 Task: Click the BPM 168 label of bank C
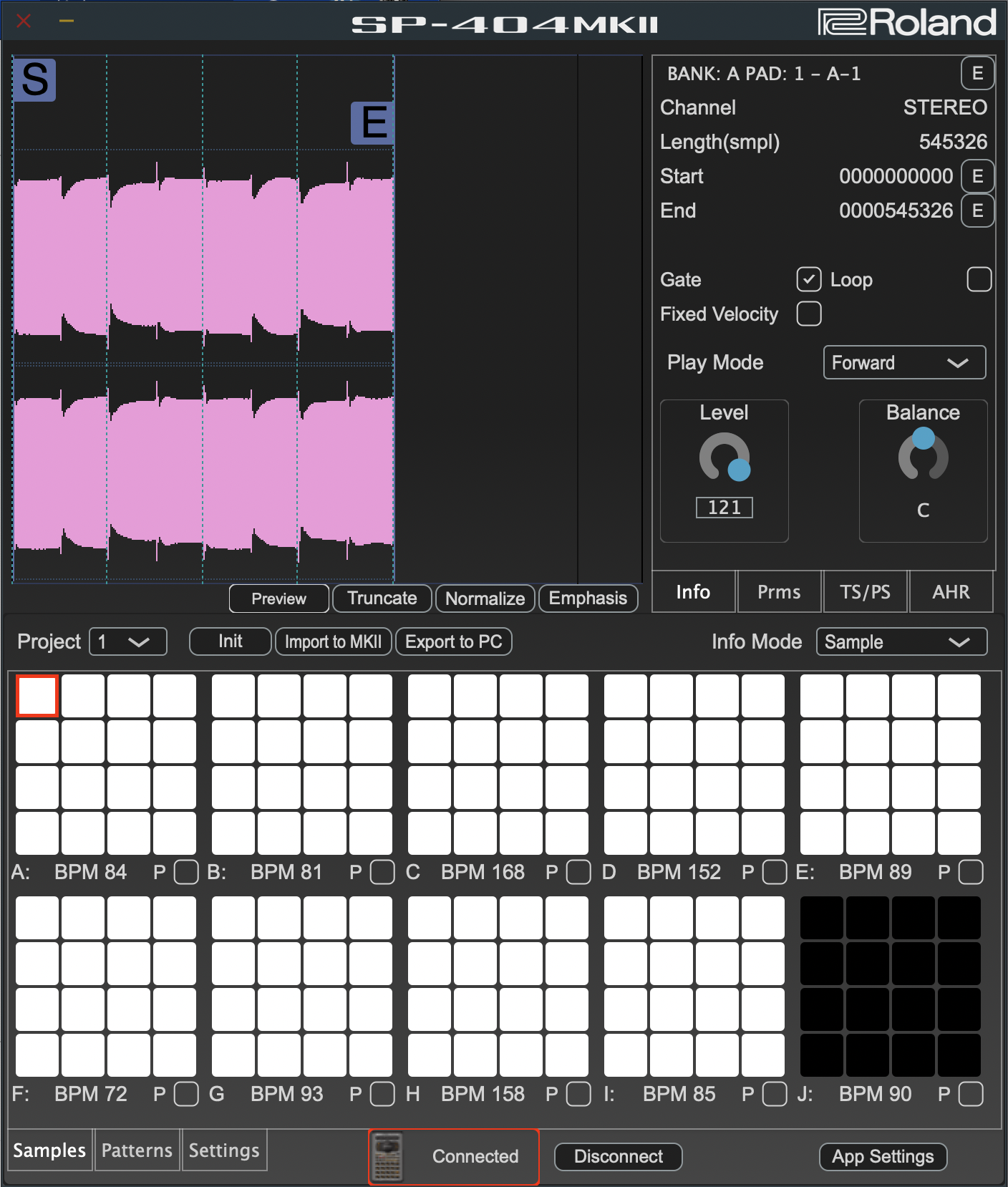483,872
